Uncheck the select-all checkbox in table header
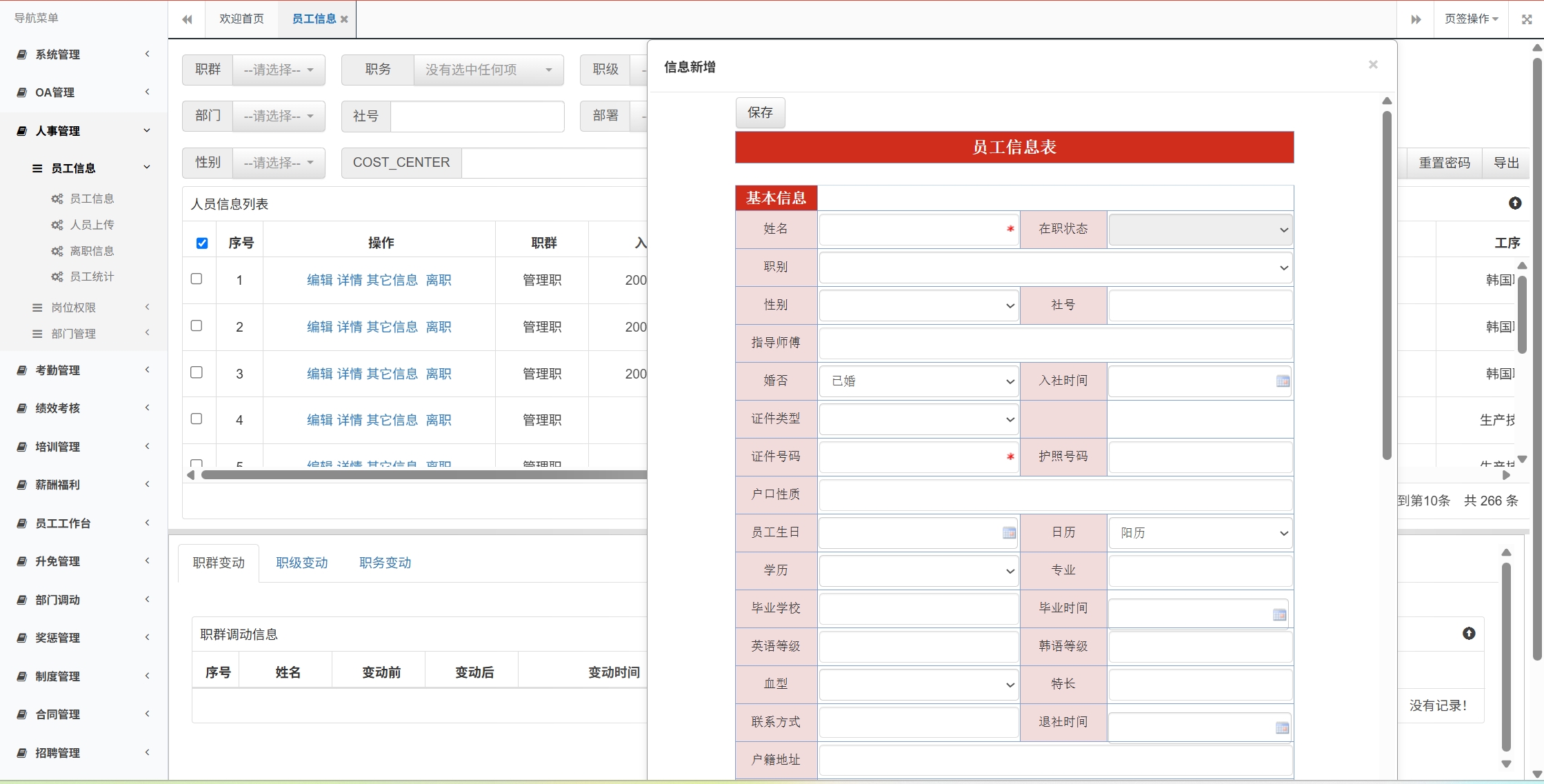 click(201, 243)
